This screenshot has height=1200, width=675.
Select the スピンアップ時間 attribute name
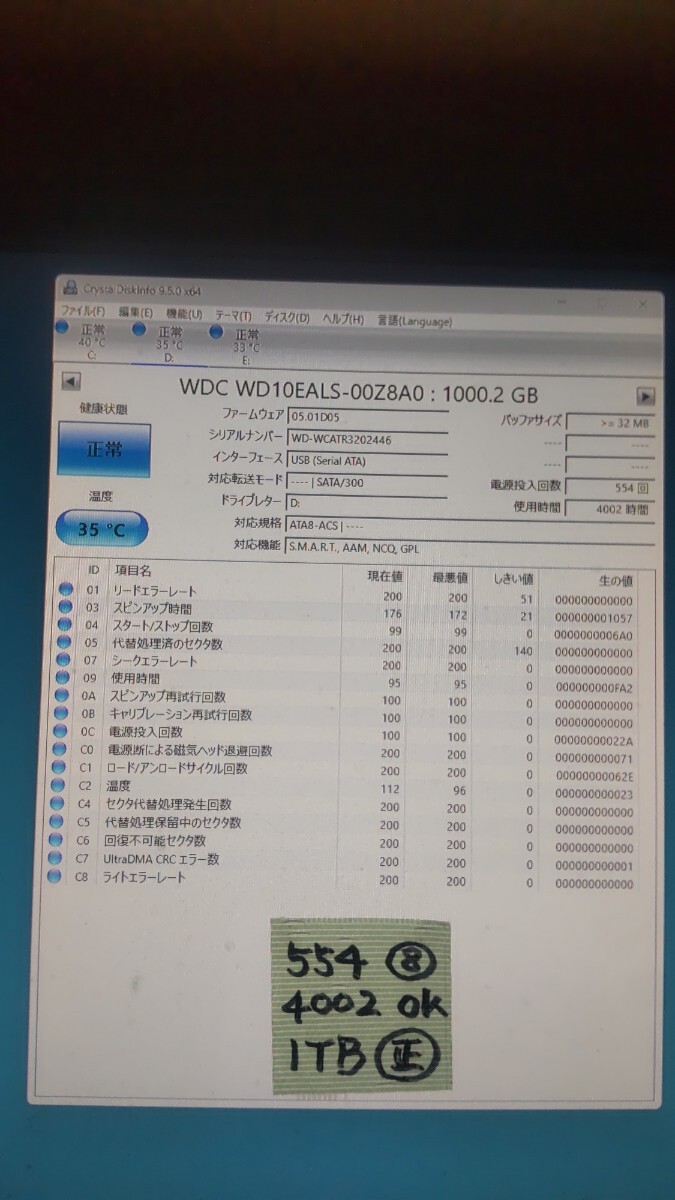click(152, 609)
